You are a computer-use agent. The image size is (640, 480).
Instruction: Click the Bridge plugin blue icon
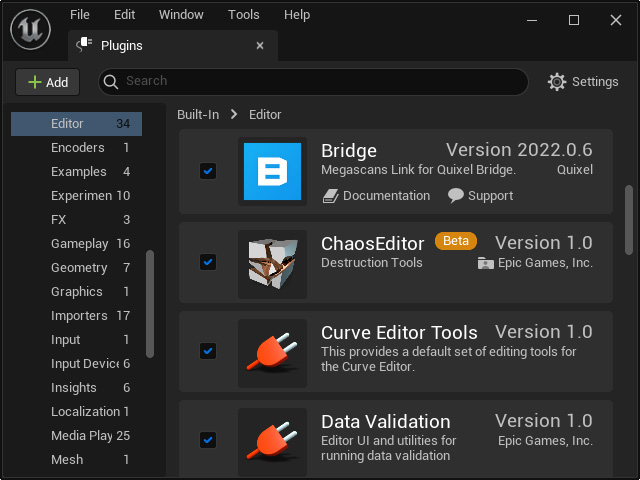272,171
